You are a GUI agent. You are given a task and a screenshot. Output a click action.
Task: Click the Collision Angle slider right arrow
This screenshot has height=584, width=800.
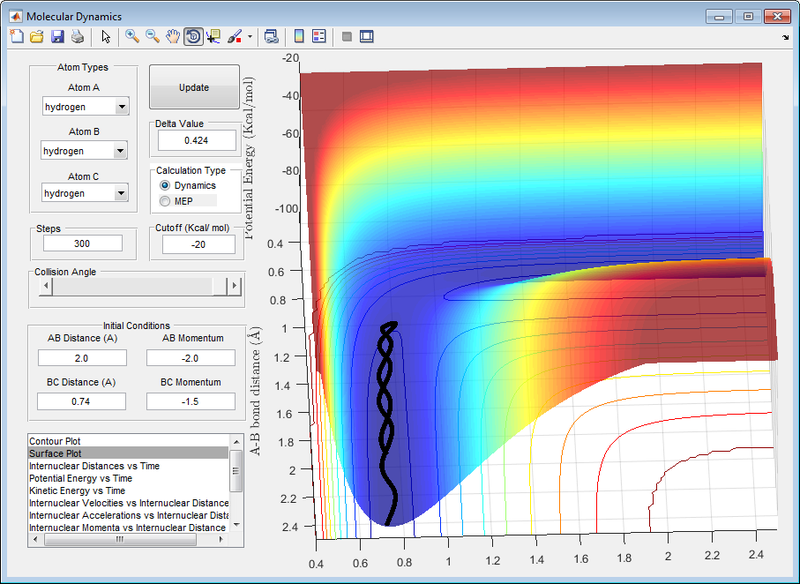234,286
